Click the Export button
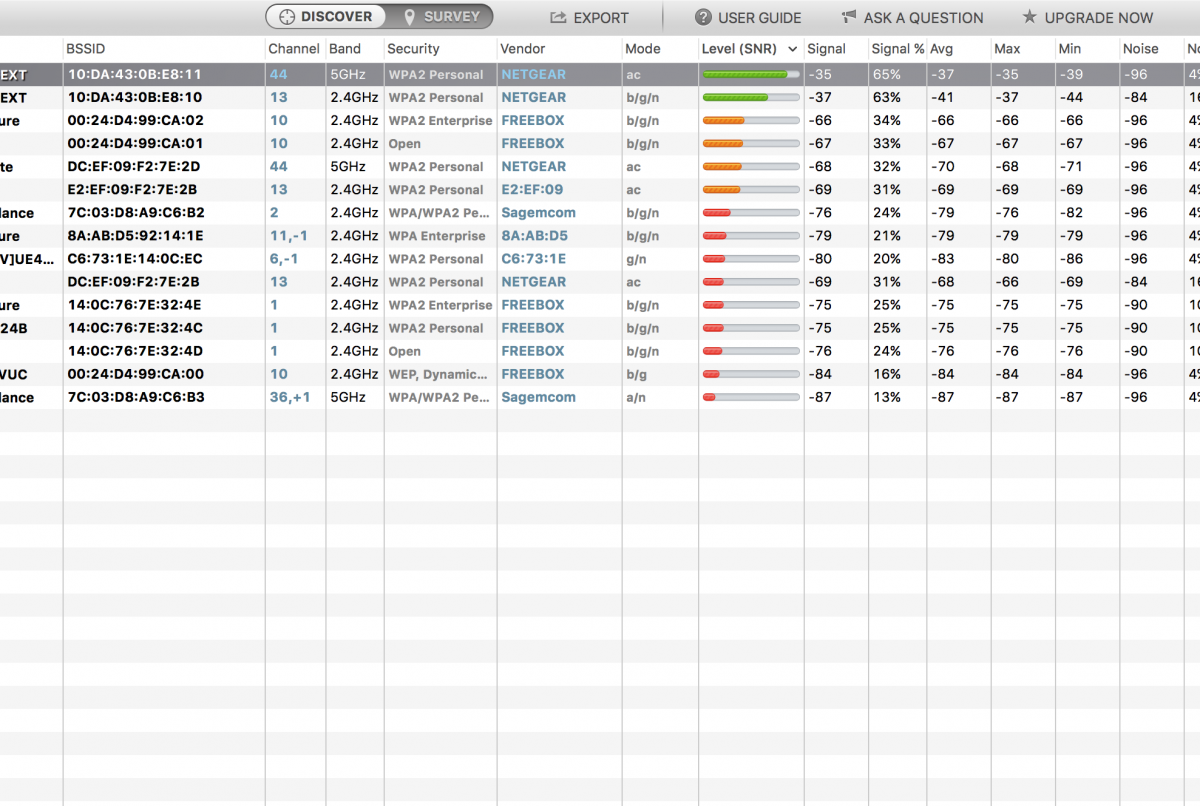 click(x=589, y=17)
